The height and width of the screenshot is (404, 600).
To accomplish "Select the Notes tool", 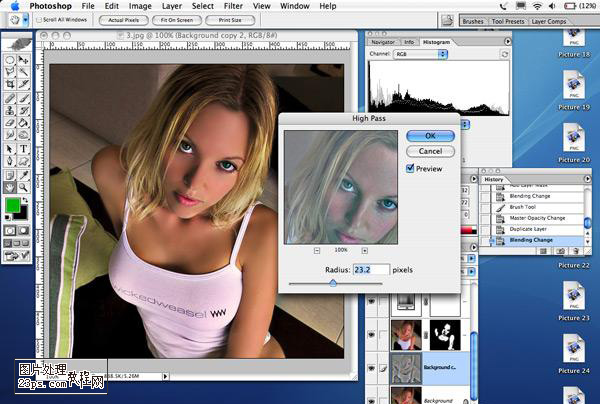I will pyautogui.click(x=10, y=175).
